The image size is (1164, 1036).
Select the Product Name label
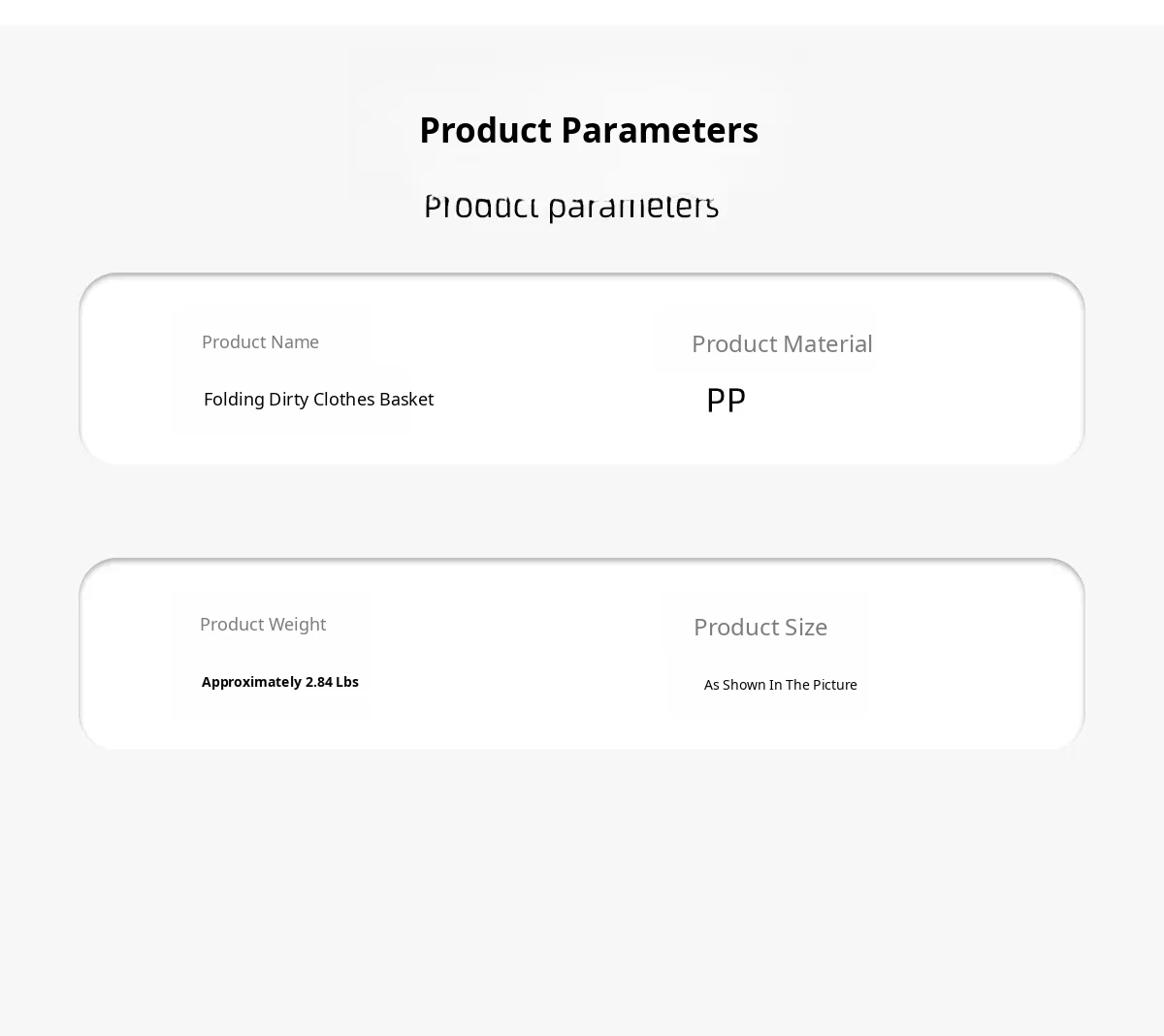point(260,341)
